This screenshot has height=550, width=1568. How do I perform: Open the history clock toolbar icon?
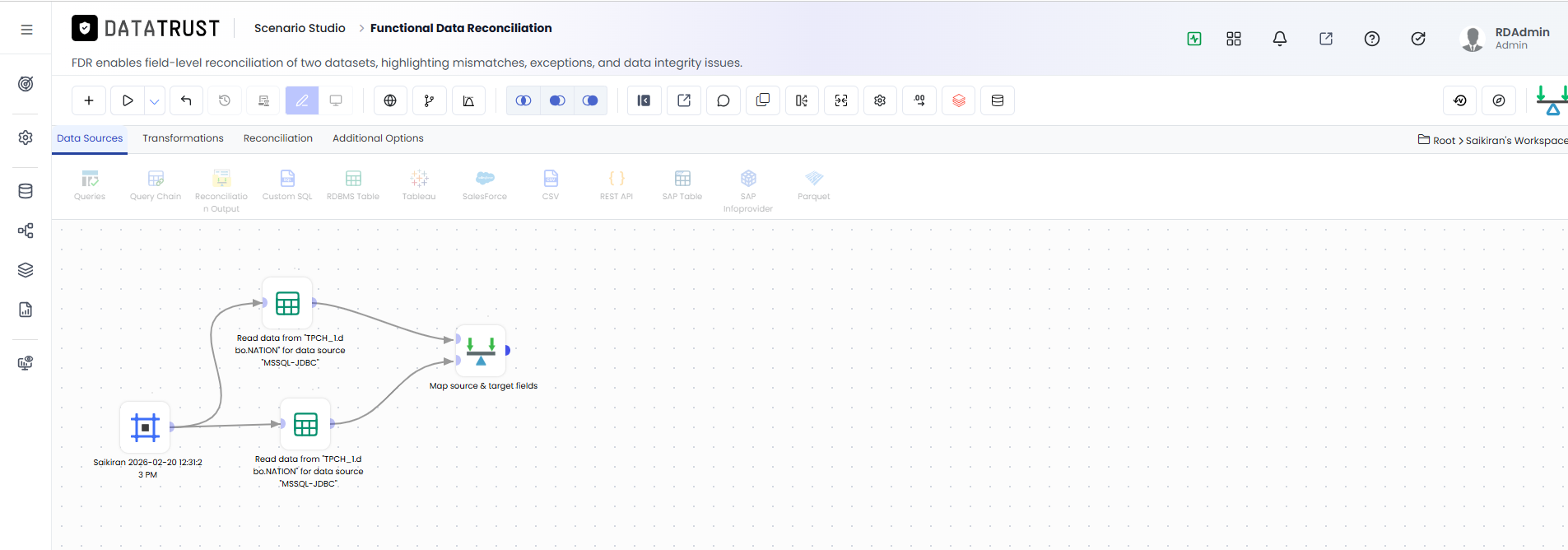click(225, 100)
